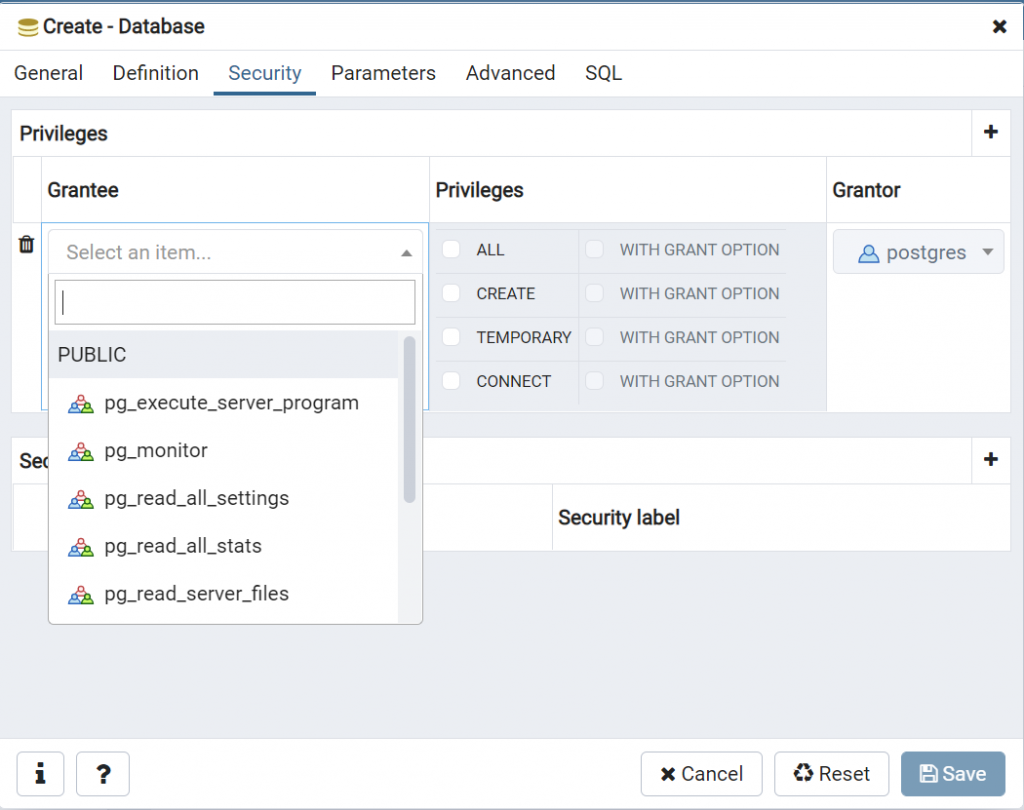The image size is (1024, 810).
Task: Click the database icon in the title bar
Action: [x=28, y=27]
